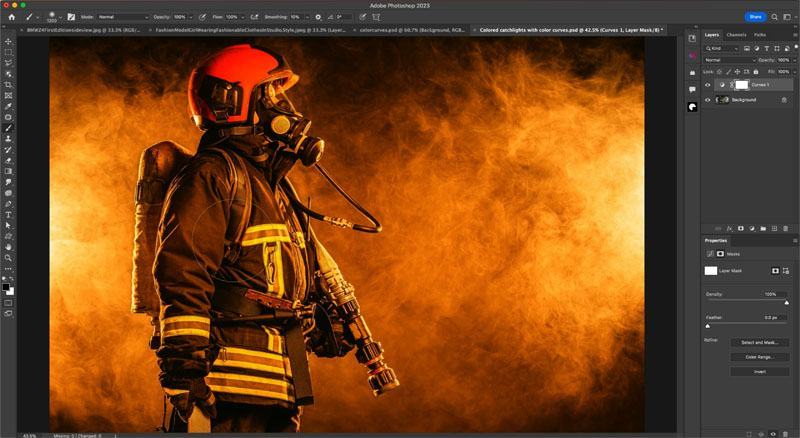Open the brush Mode dropdown in options bar
This screenshot has width=800, height=438.
point(121,17)
